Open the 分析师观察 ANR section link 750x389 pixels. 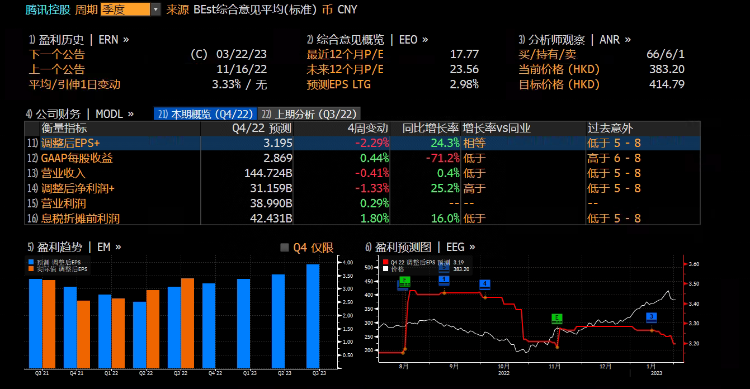tap(574, 40)
